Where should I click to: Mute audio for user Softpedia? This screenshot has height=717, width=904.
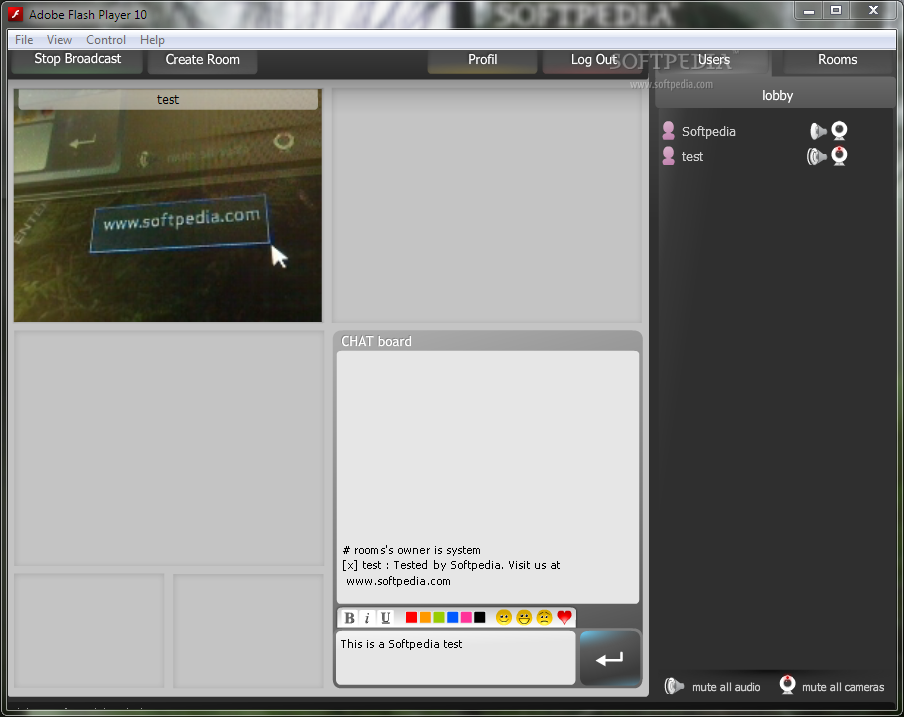(818, 131)
